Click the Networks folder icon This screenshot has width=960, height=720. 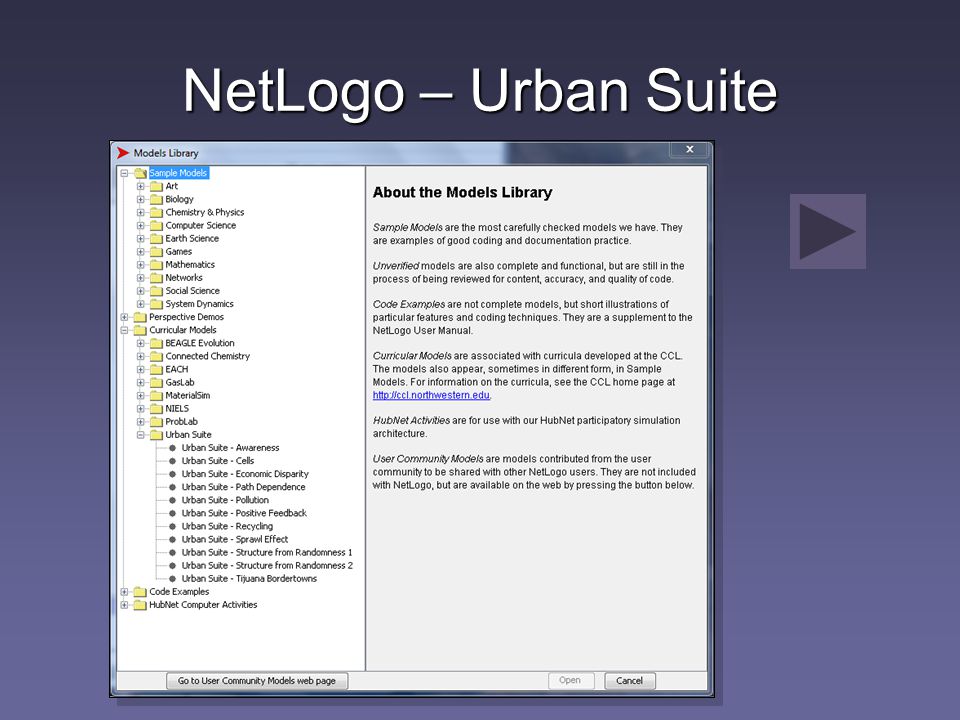tap(156, 277)
